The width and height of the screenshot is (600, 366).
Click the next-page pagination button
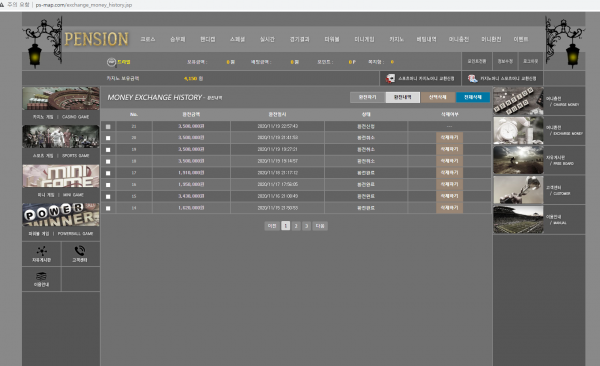pyautogui.click(x=320, y=226)
